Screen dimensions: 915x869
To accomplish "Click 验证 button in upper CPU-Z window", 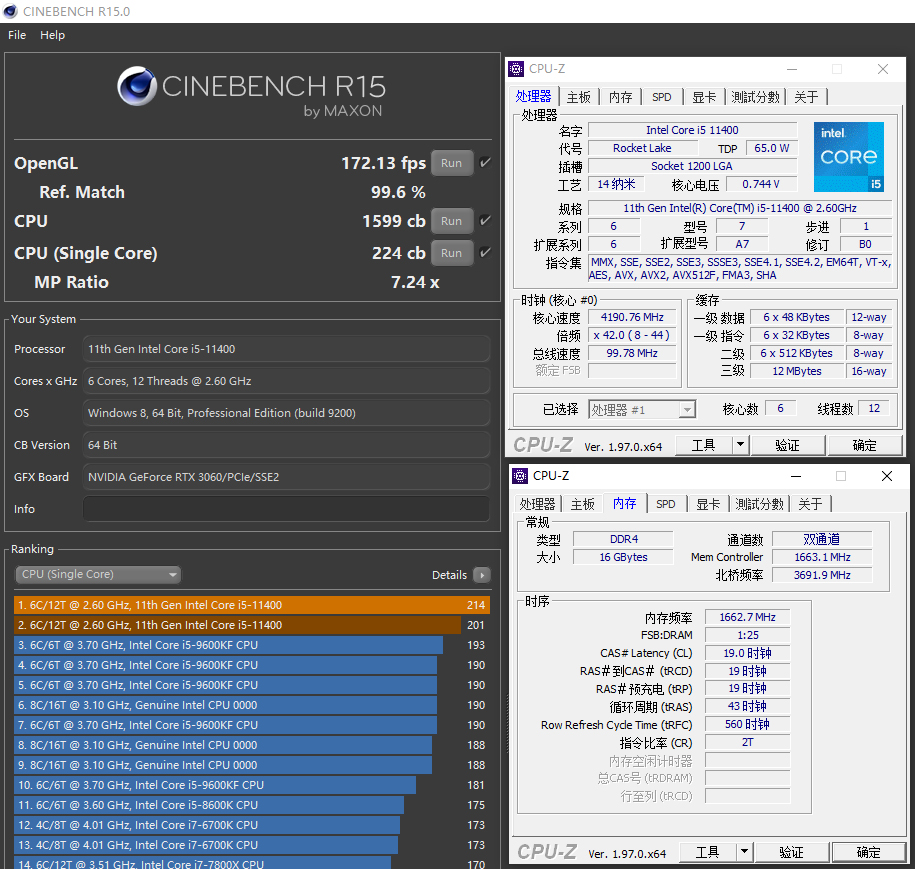I will 787,445.
